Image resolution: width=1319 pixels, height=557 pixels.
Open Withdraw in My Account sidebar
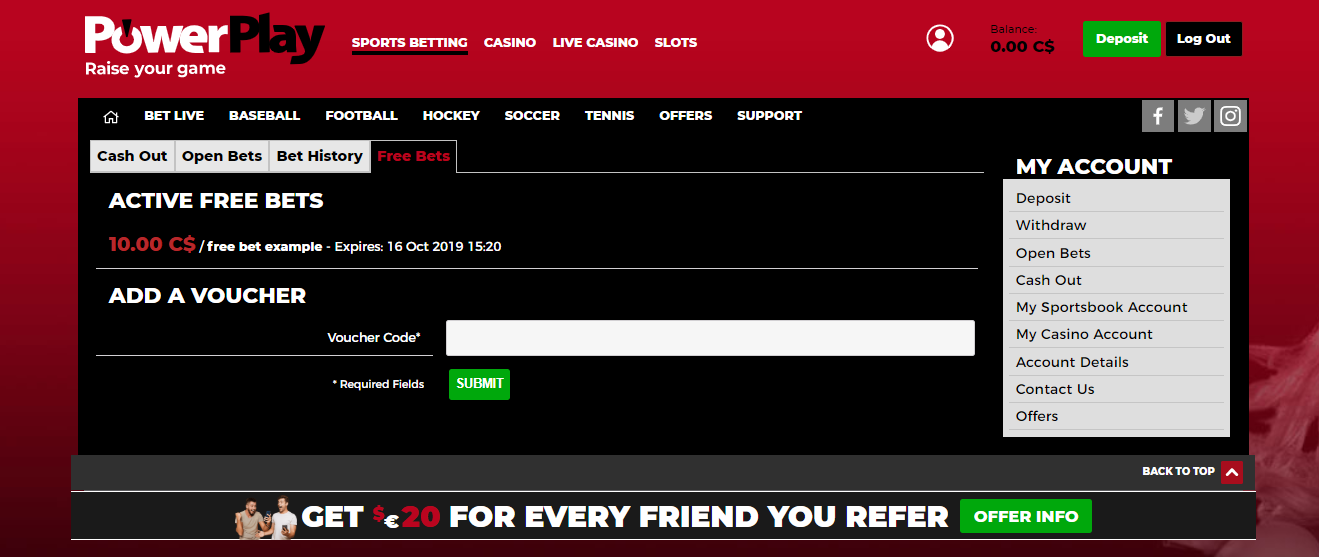1051,225
